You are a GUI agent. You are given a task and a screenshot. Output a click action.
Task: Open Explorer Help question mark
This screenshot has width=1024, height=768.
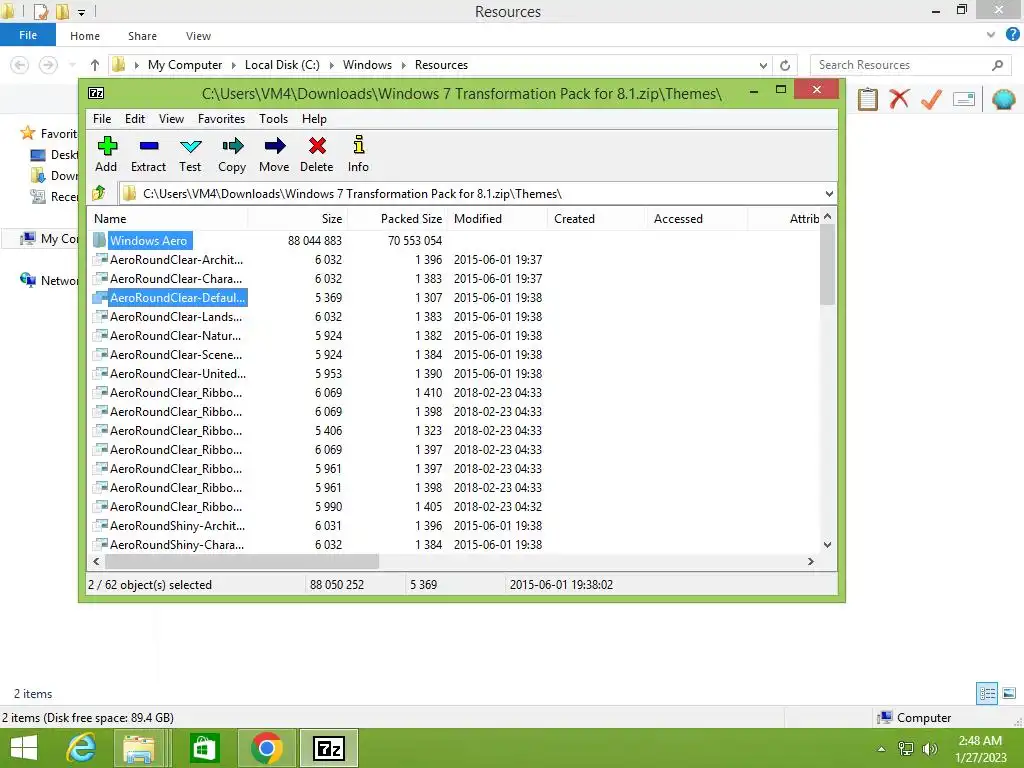click(x=1012, y=35)
